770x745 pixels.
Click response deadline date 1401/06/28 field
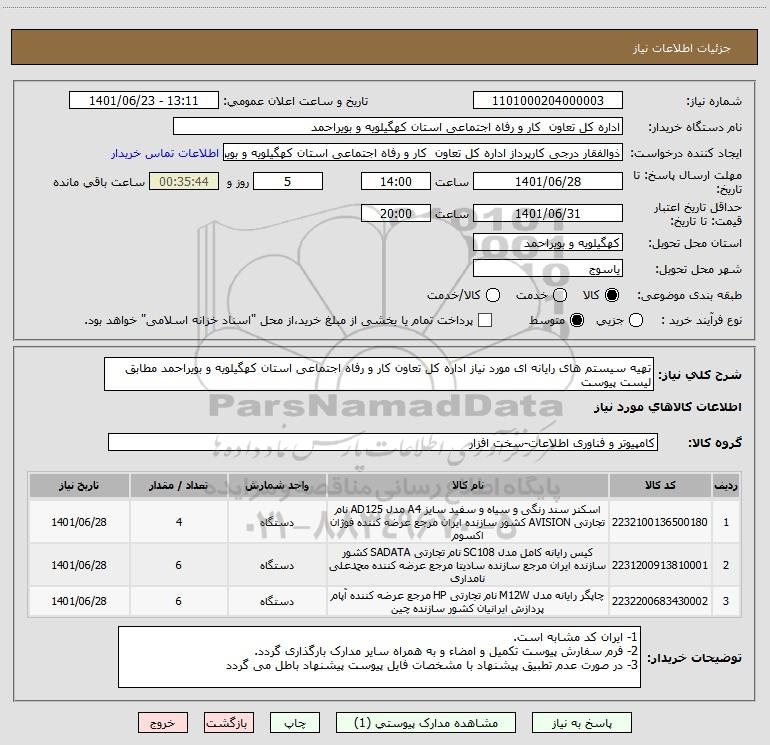coord(548,181)
